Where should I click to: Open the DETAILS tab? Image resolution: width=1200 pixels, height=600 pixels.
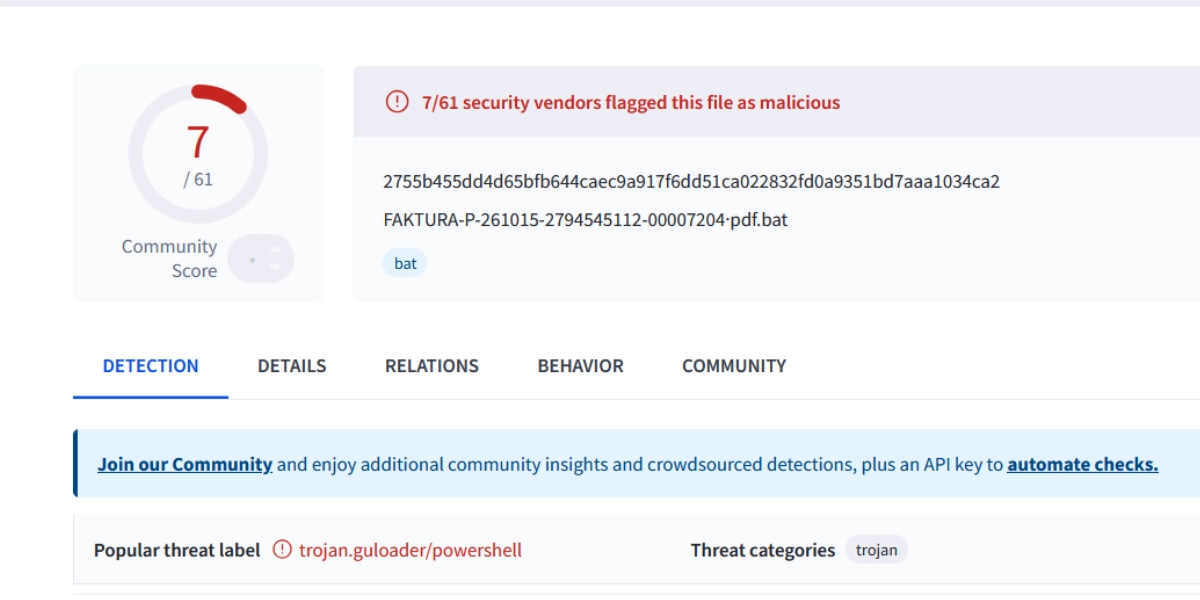292,366
